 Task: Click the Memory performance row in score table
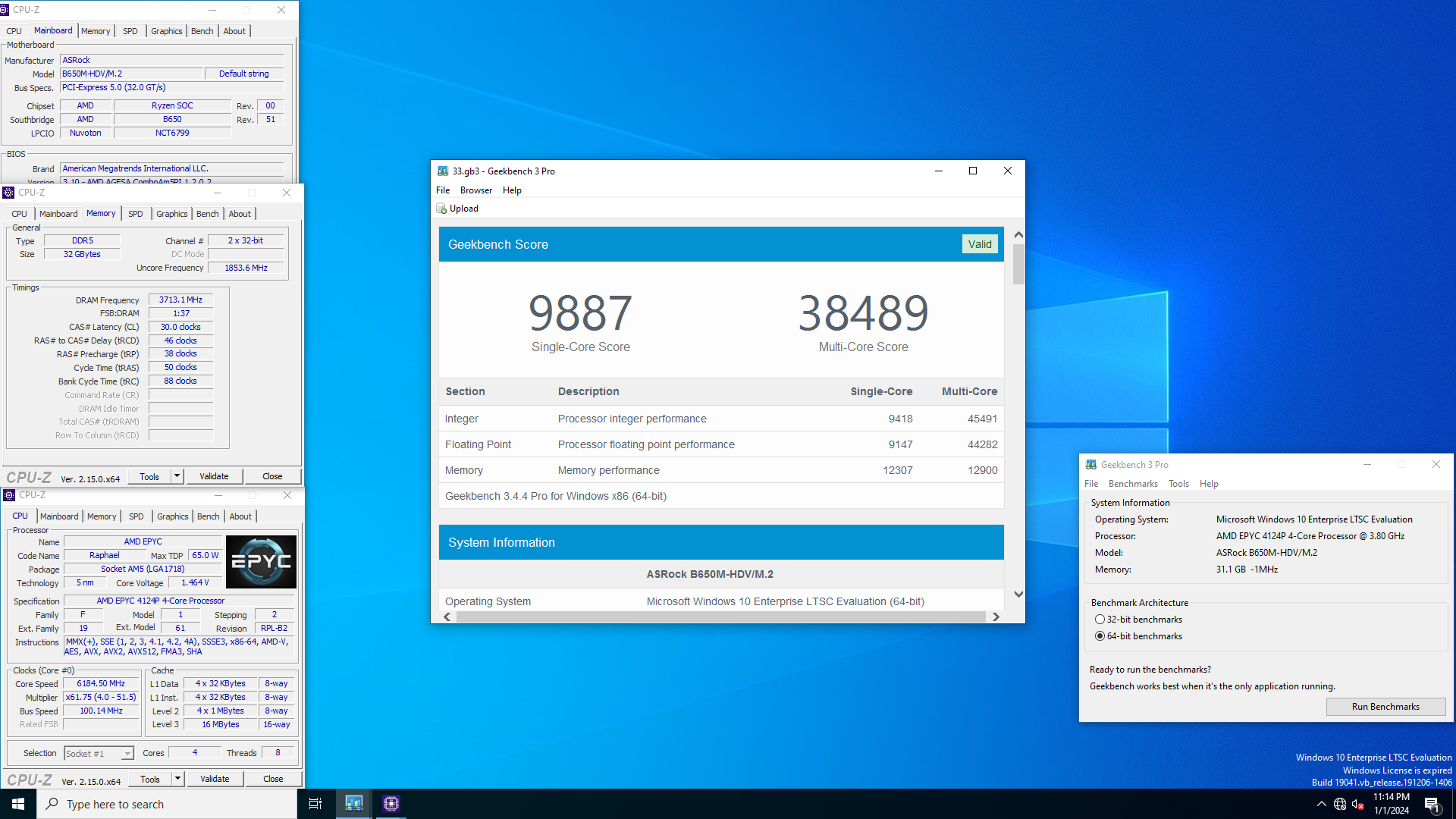click(x=721, y=470)
